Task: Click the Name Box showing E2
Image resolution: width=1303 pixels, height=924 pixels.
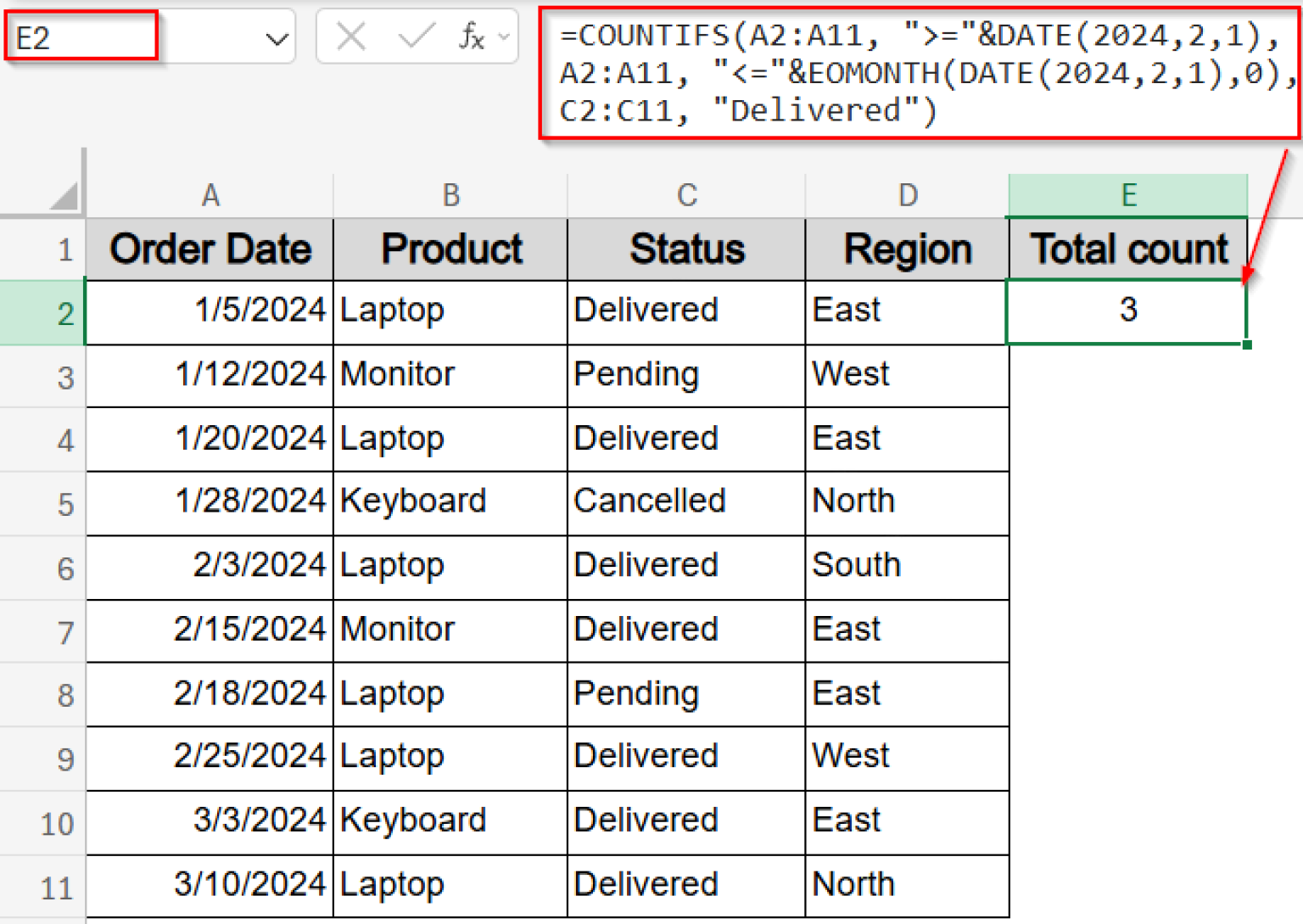Action: pos(81,36)
